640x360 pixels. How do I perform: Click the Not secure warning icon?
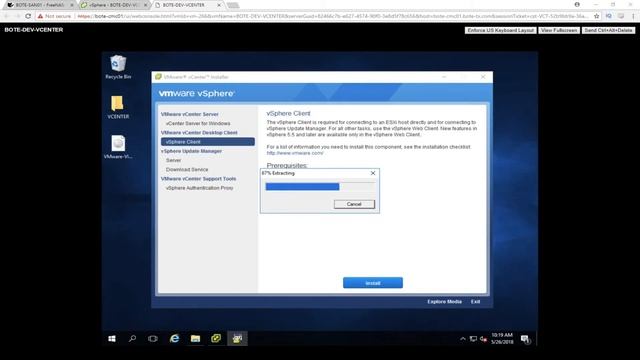40,16
